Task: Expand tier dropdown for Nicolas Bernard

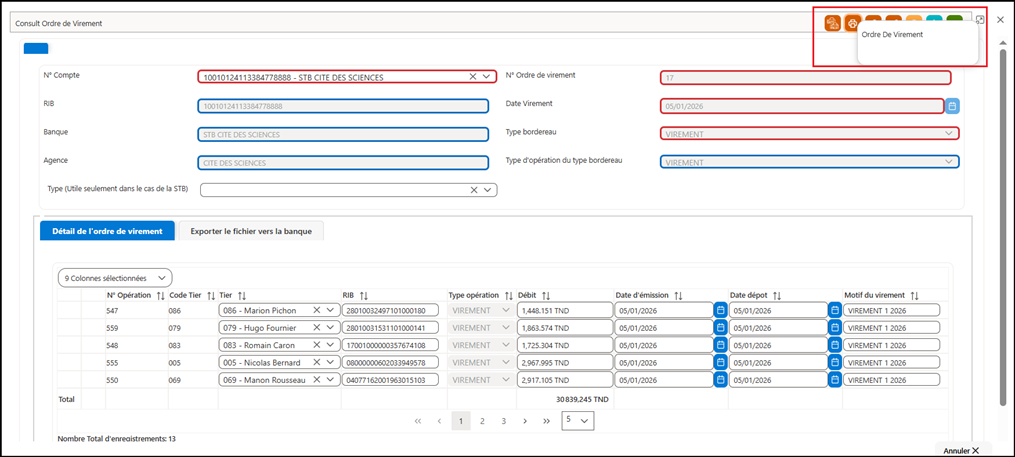Action: (330, 362)
